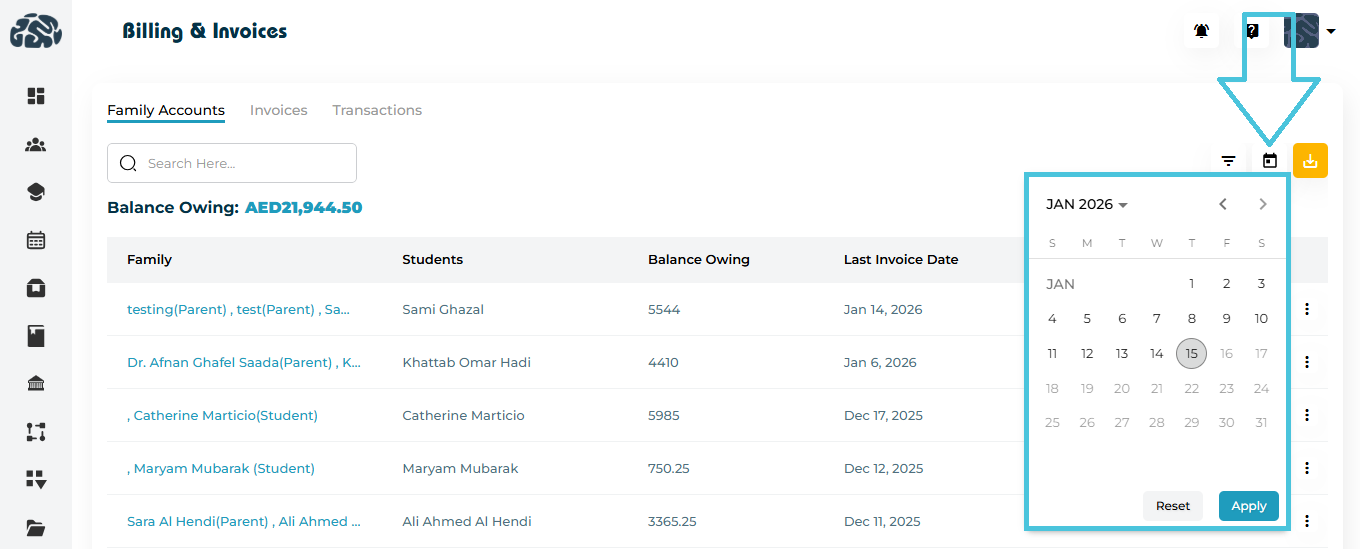The image size is (1360, 549).
Task: Expand the JAN 2026 month dropdown
Action: click(1087, 204)
